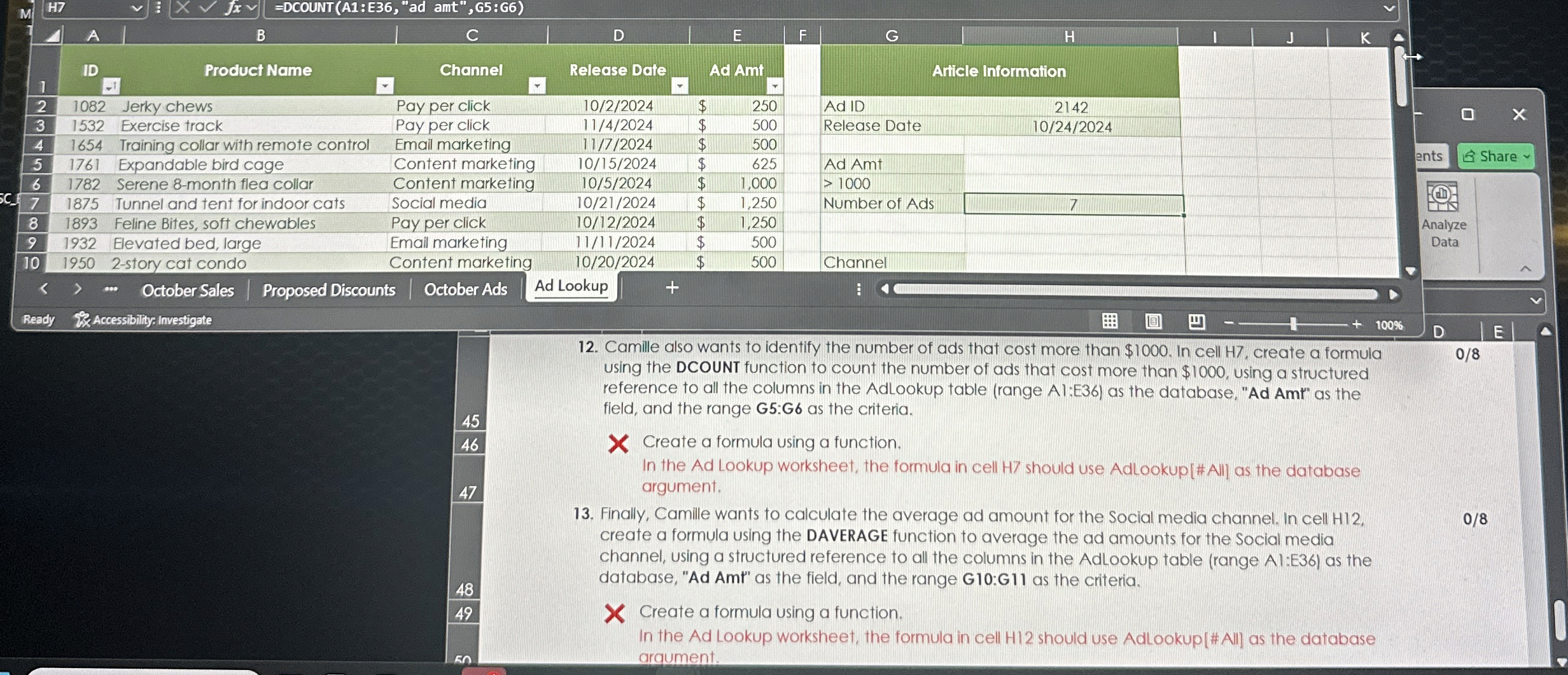This screenshot has height=675, width=1568.
Task: Click Accessibility: Investigate in status bar
Action: (x=143, y=320)
